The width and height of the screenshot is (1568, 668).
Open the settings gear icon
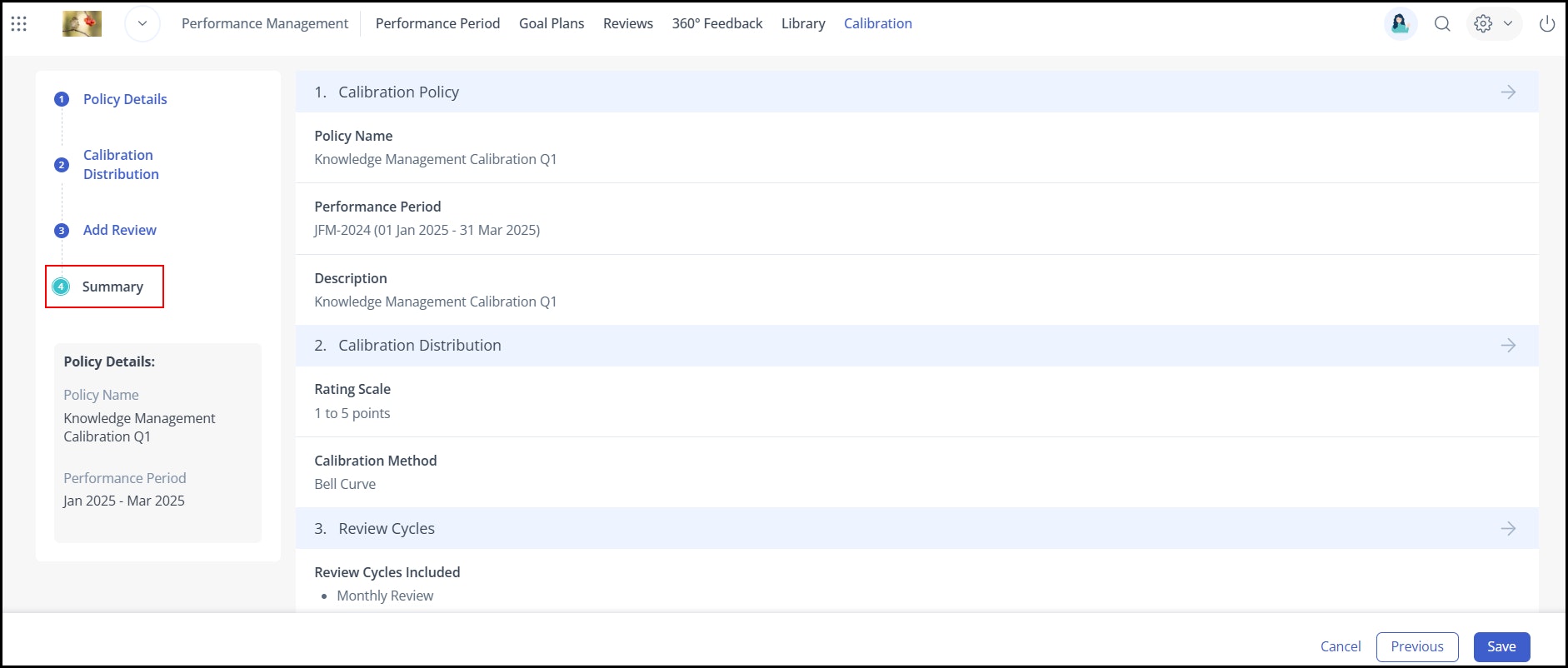pyautogui.click(x=1483, y=24)
